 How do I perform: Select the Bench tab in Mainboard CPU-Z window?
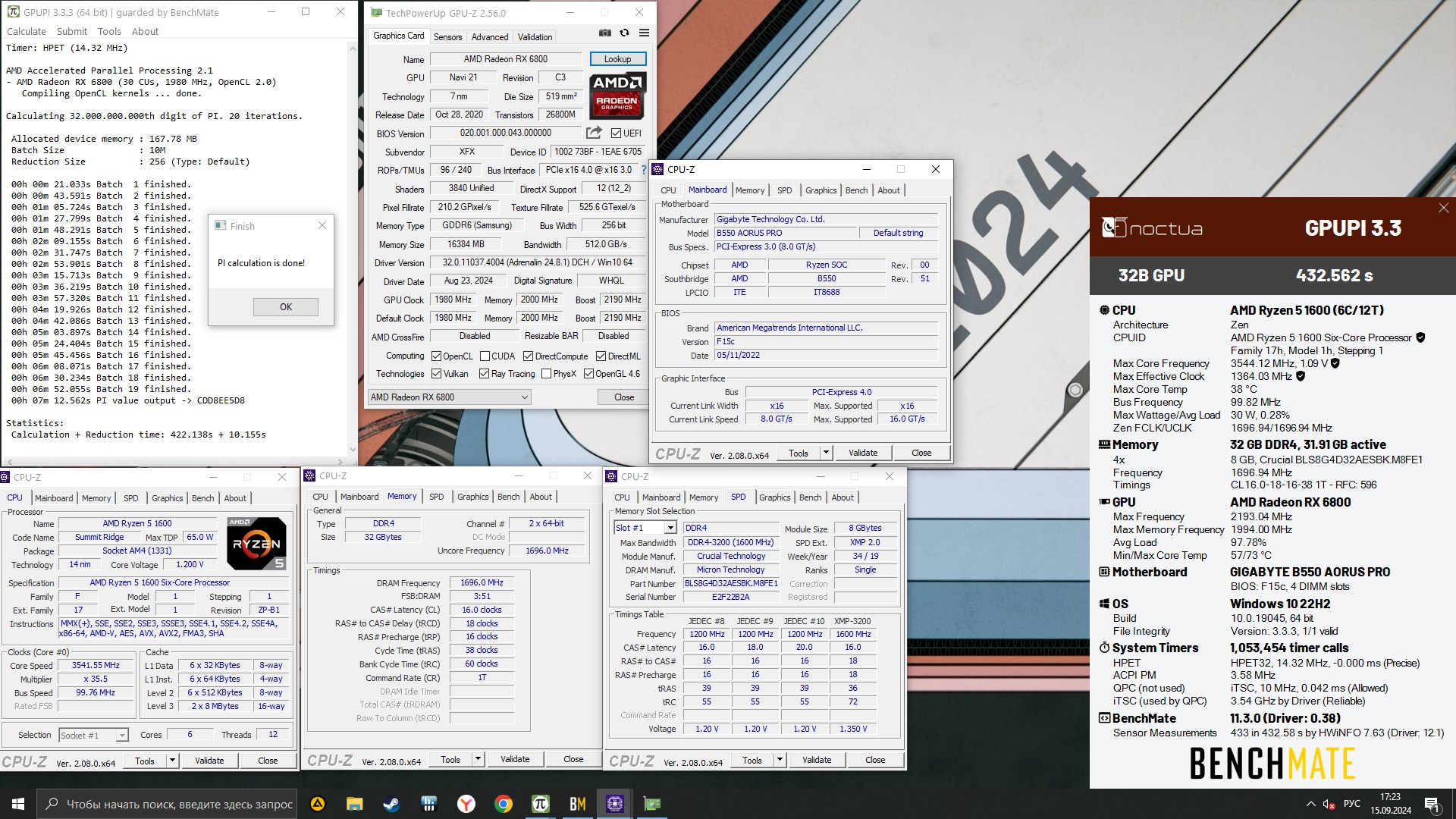856,190
